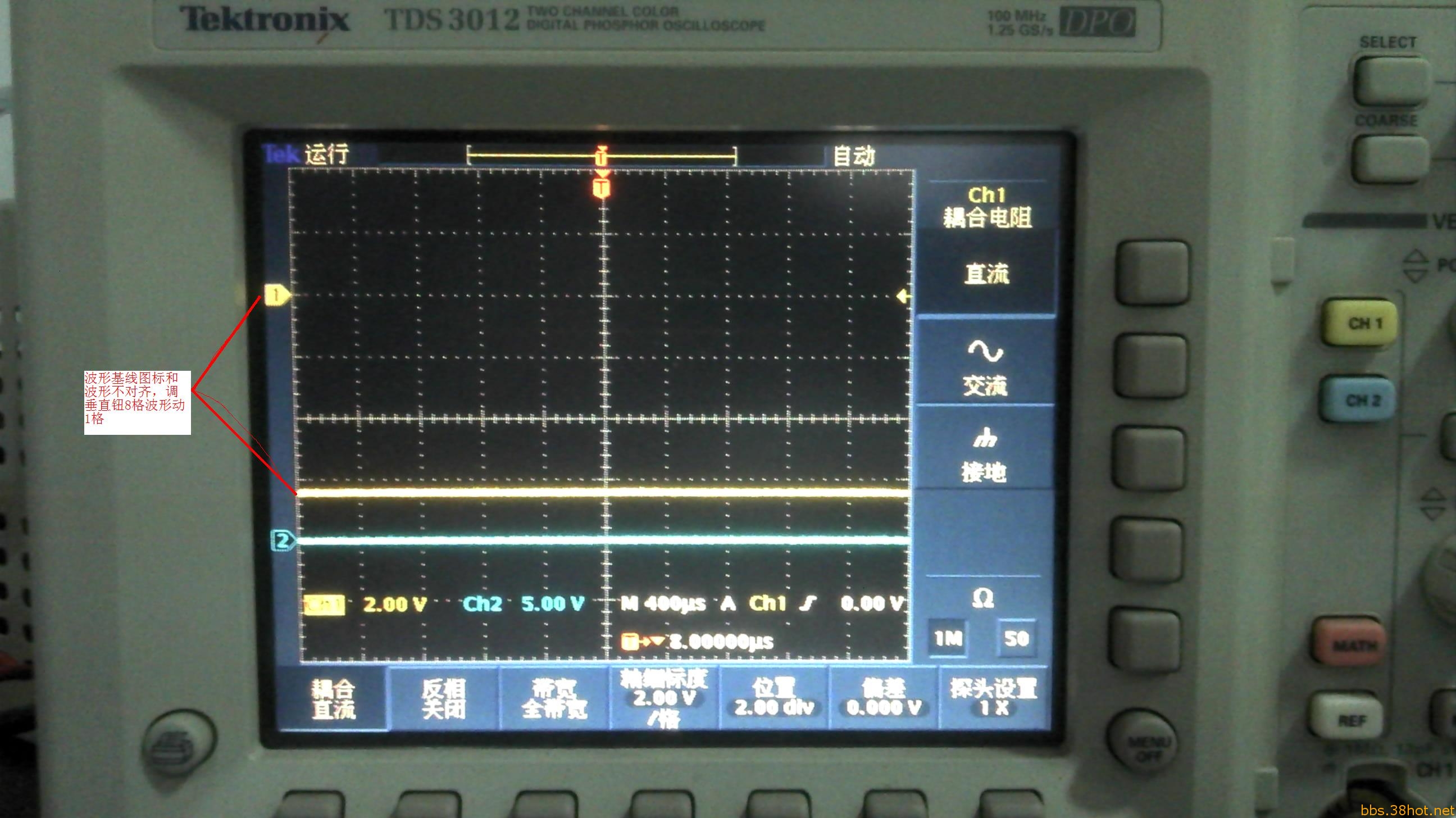Click the trigger level 0.00 V readout
1456x818 pixels.
click(872, 604)
